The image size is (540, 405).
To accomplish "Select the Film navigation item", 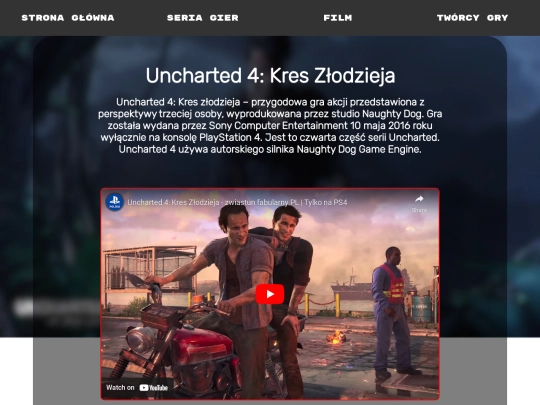I will click(338, 18).
